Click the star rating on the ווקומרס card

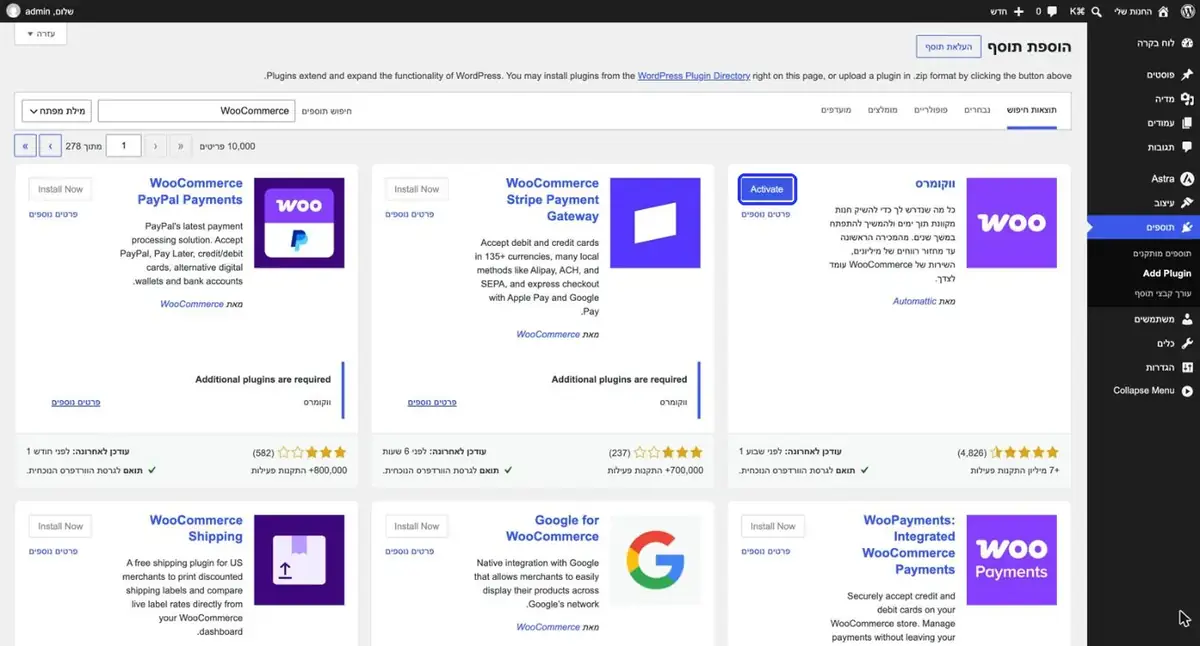point(1025,452)
